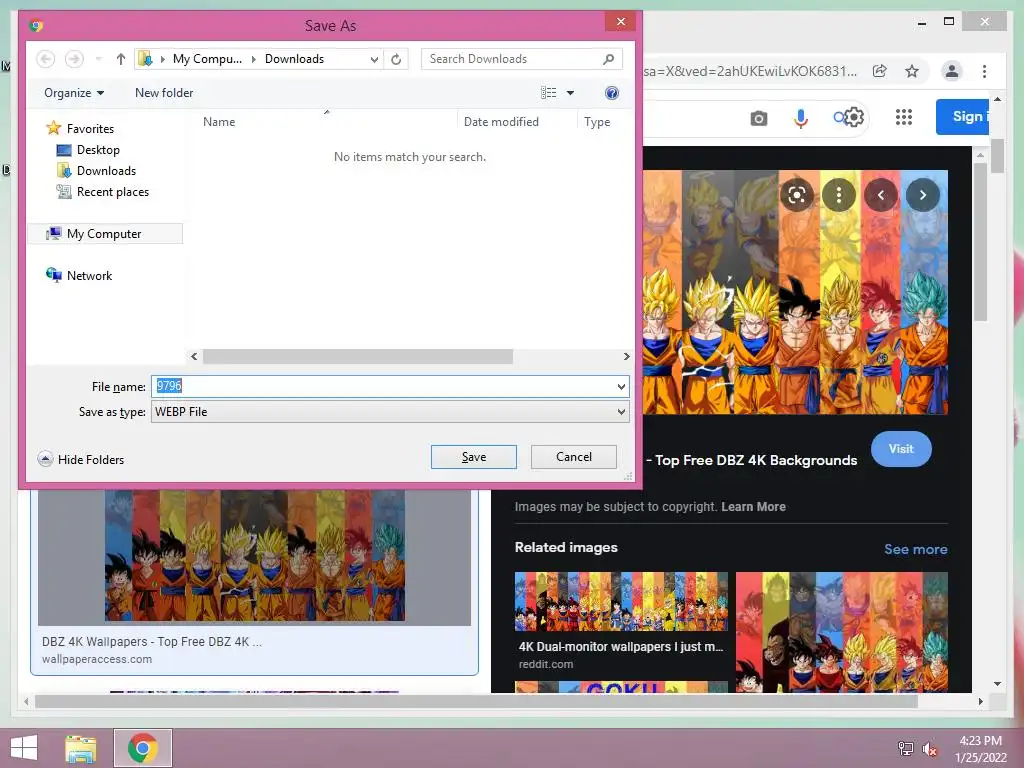Select Network in sidebar
Viewport: 1024px width, 768px height.
79,276
